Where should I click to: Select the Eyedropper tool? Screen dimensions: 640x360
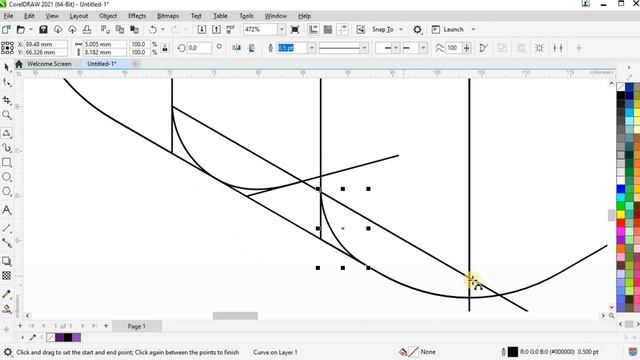pyautogui.click(x=7, y=294)
